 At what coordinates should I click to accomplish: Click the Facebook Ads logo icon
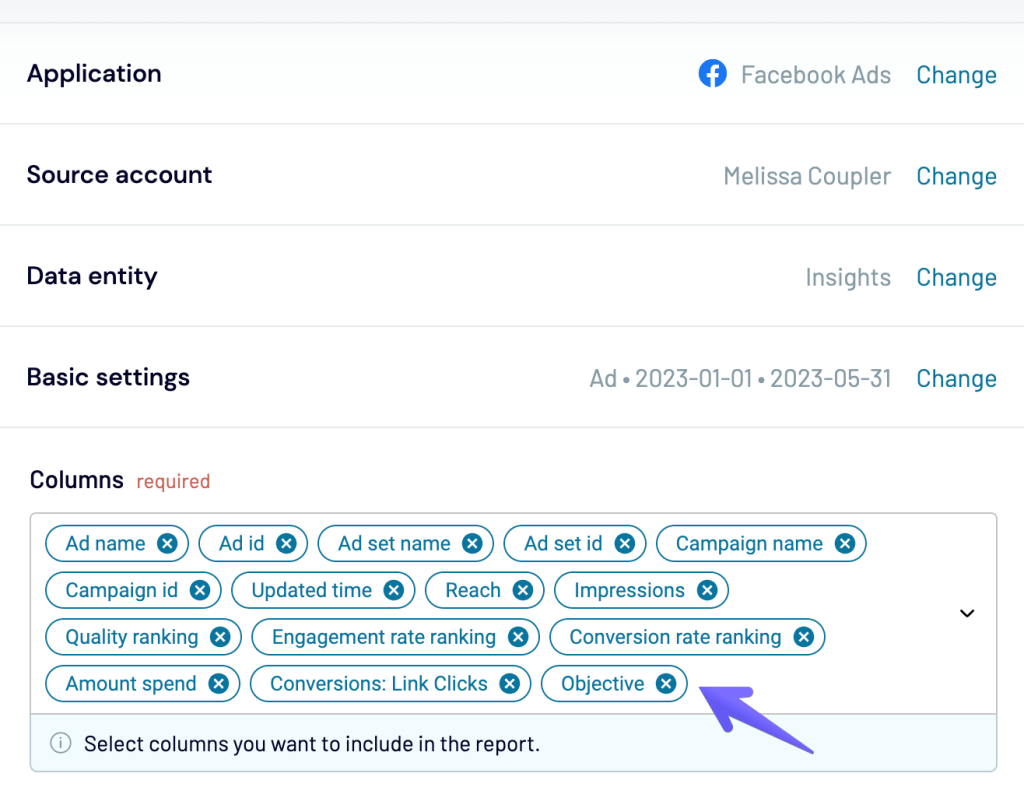tap(712, 74)
